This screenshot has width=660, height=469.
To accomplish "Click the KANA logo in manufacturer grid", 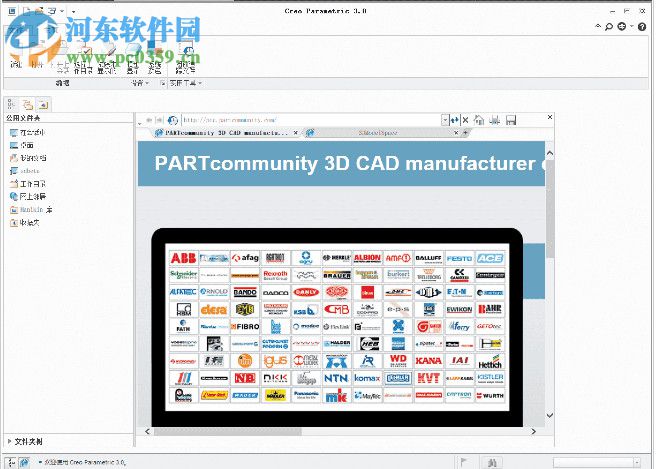I will point(428,361).
